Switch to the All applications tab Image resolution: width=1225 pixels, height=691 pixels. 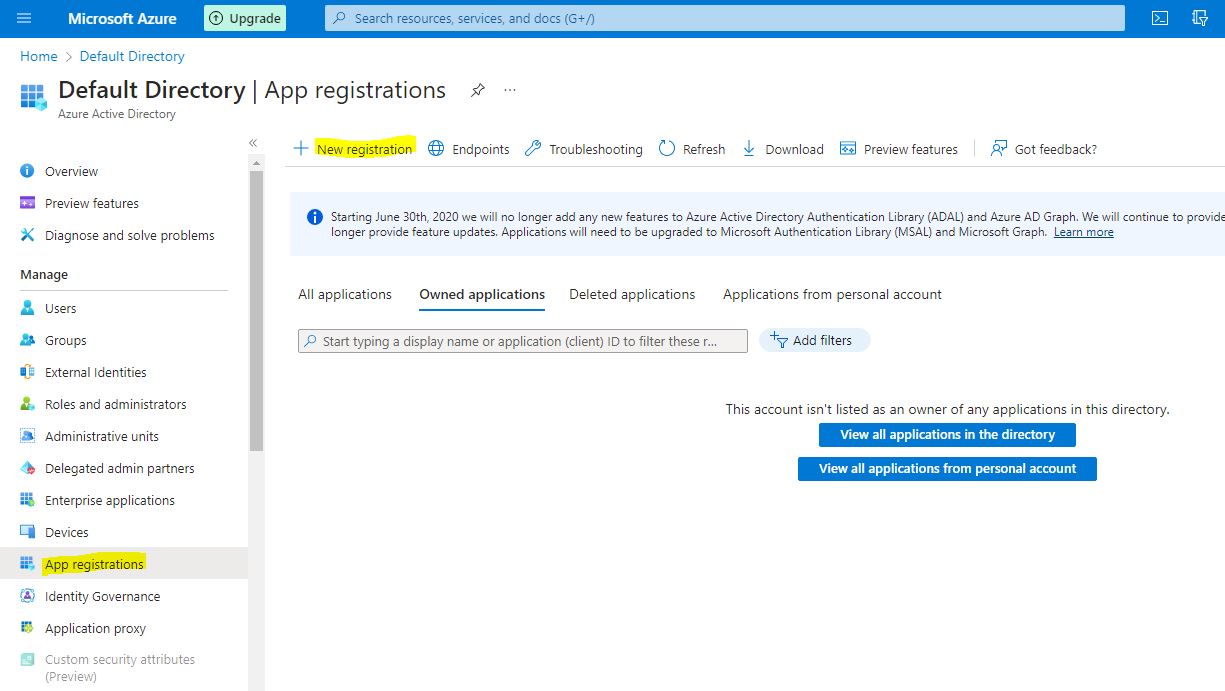[345, 294]
